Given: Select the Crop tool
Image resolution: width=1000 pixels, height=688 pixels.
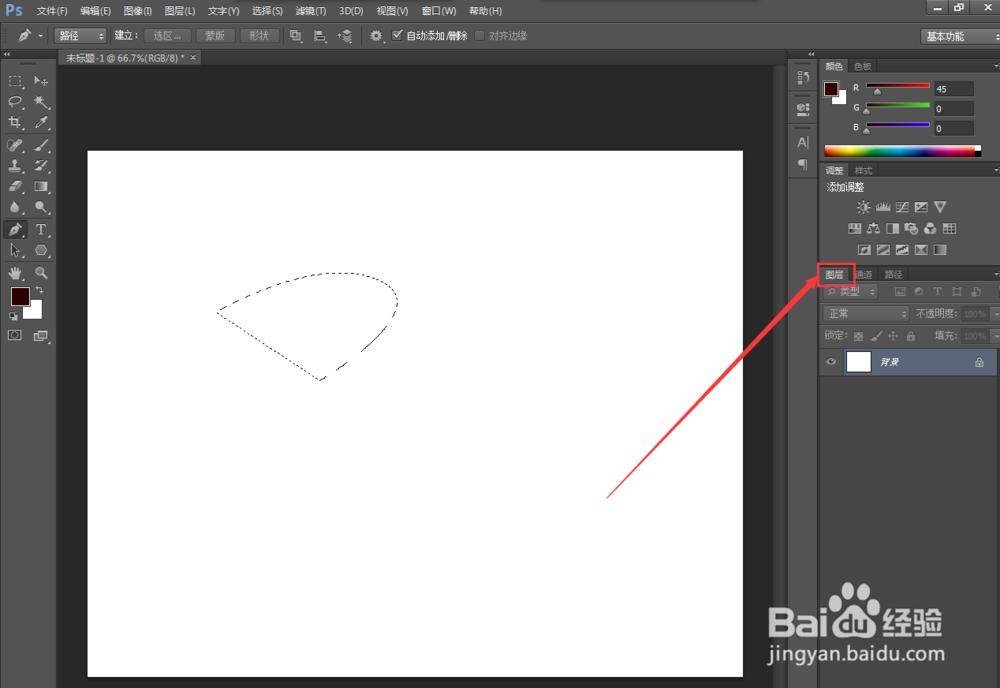Looking at the screenshot, I should click(x=15, y=122).
